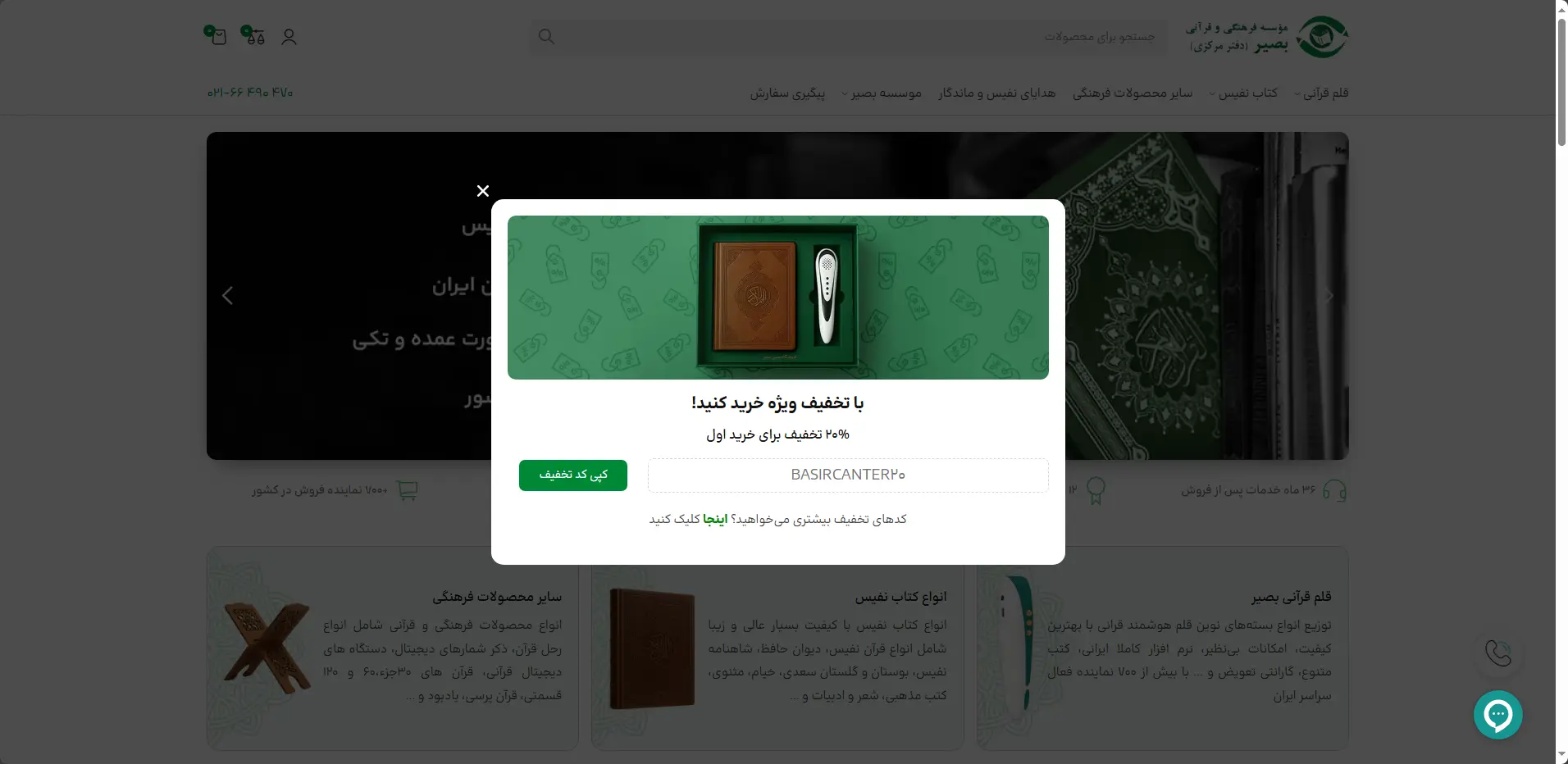Click the اینجا link for more codes
This screenshot has height=764, width=1568.
(715, 520)
